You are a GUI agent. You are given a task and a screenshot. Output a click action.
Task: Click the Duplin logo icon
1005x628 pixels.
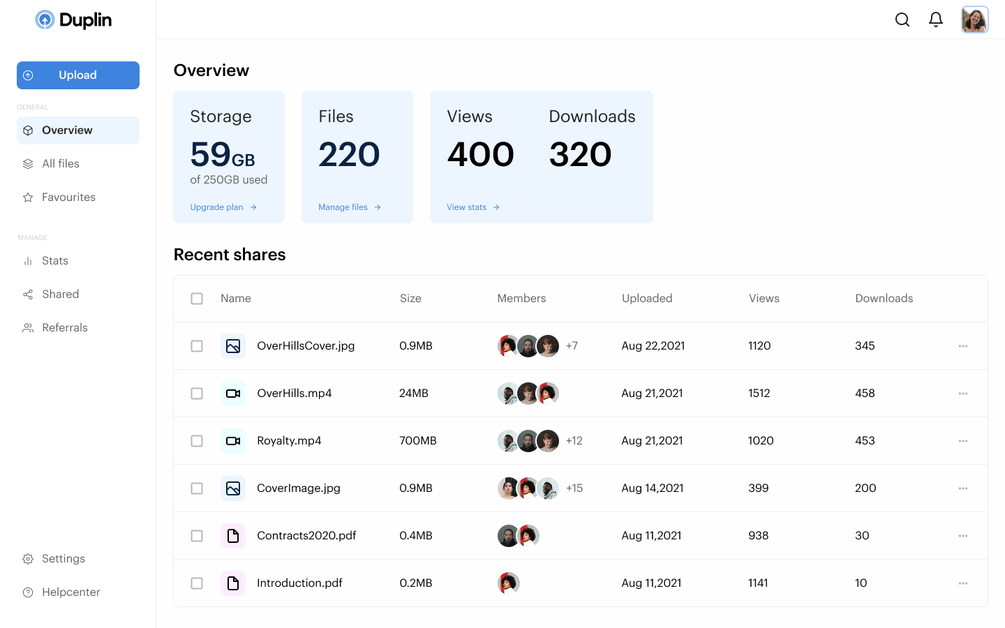pos(45,20)
